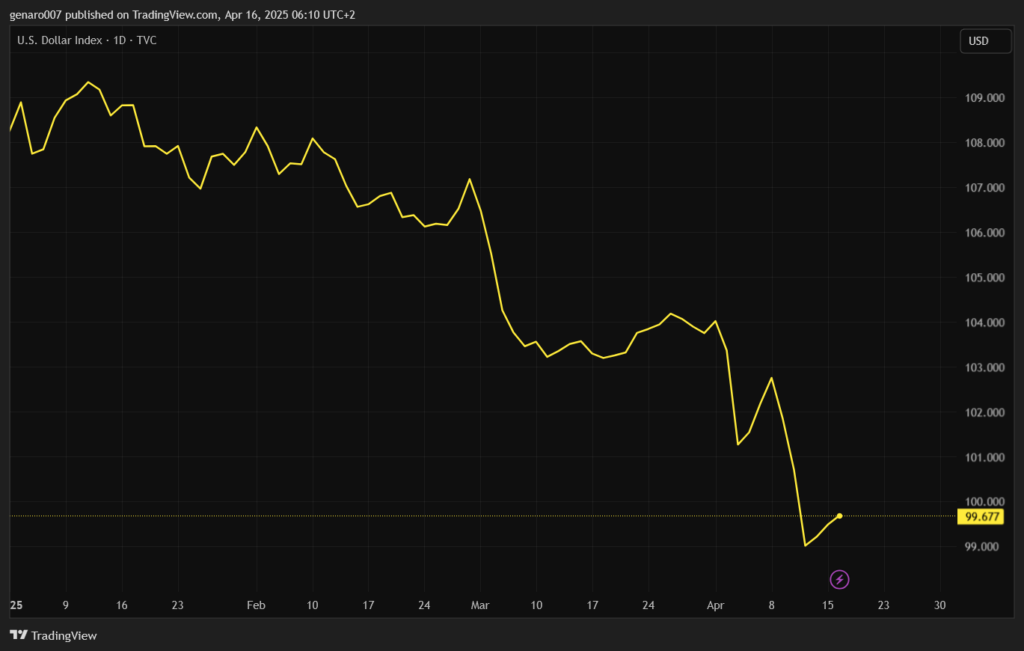This screenshot has height=651, width=1024.
Task: Click the 15 date label near April
Action: point(828,605)
